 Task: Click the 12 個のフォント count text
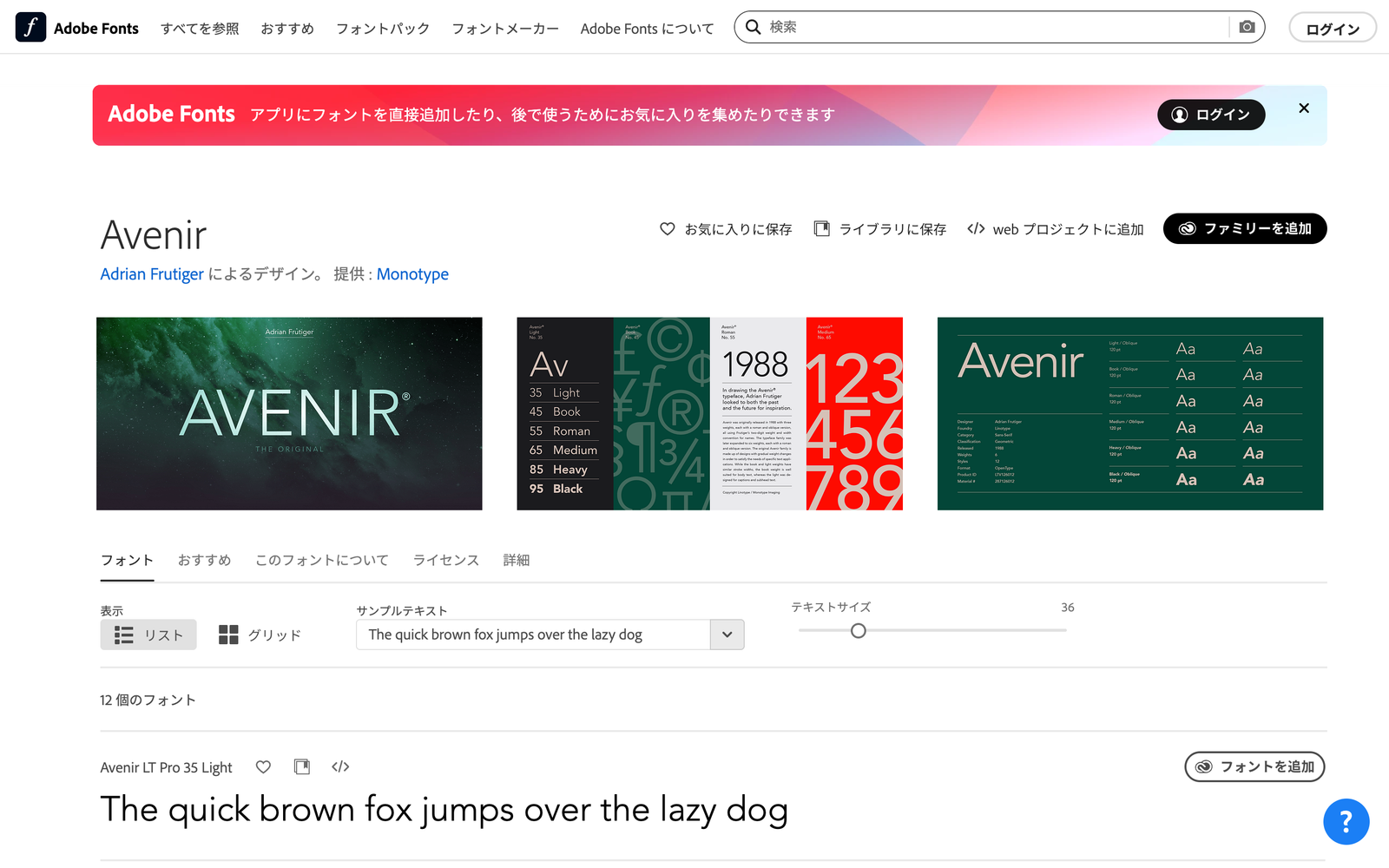pyautogui.click(x=148, y=700)
